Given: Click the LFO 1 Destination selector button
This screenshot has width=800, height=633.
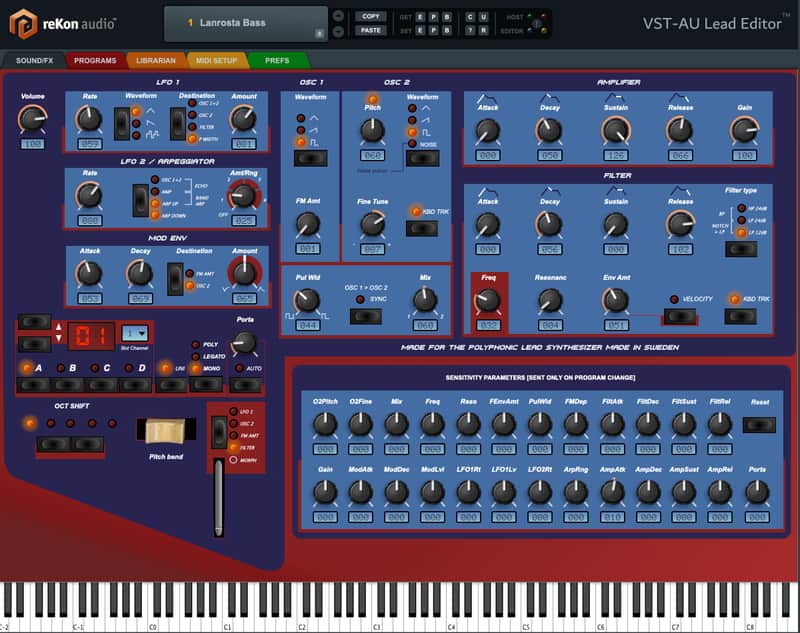Looking at the screenshot, I should [x=178, y=123].
